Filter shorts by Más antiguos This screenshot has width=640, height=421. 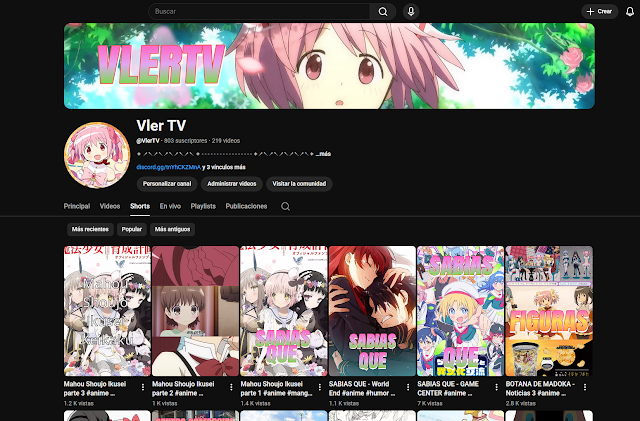click(x=172, y=229)
